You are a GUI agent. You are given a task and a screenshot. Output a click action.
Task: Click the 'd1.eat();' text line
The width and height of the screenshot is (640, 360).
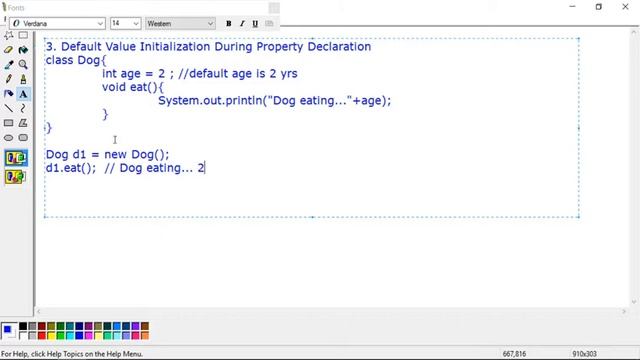pos(71,168)
